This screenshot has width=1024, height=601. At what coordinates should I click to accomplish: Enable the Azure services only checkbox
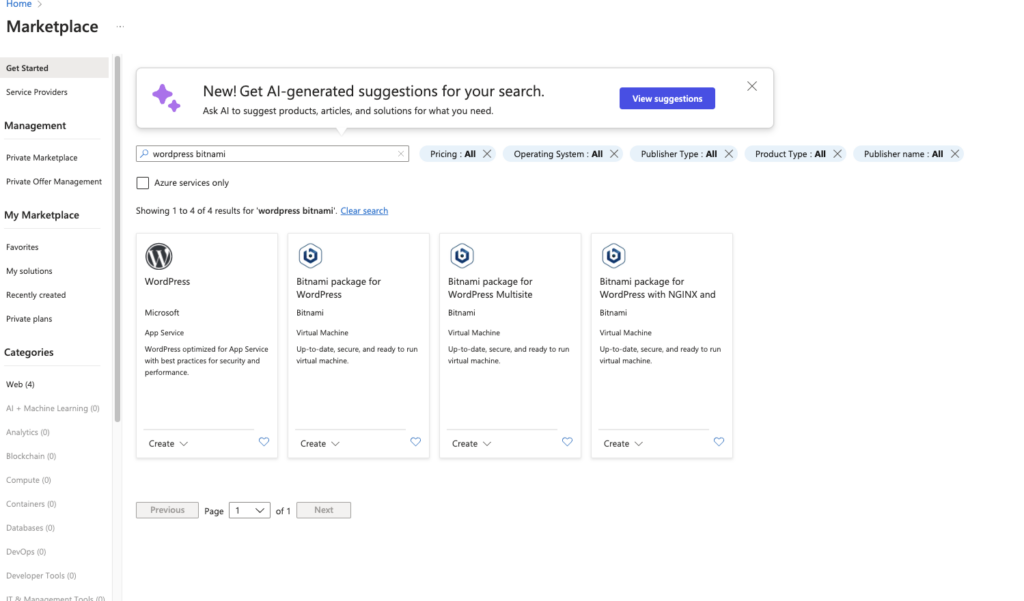142,183
